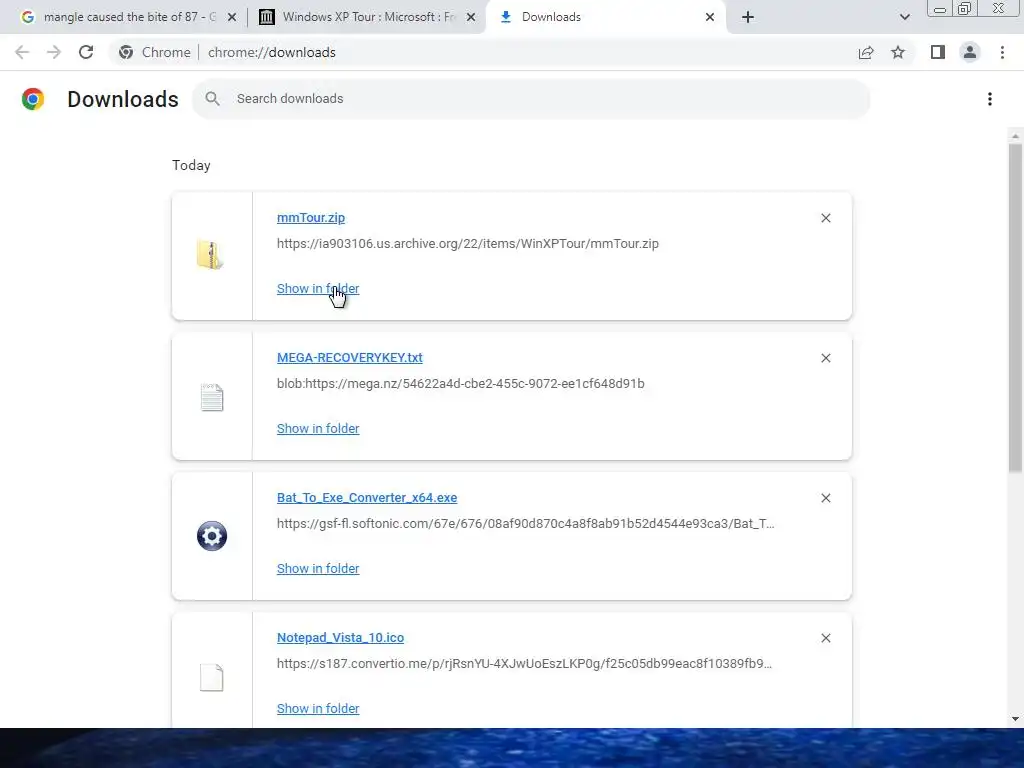Open Chrome three-dot menu in toolbar
Viewport: 1024px width, 768px height.
pos(1002,52)
